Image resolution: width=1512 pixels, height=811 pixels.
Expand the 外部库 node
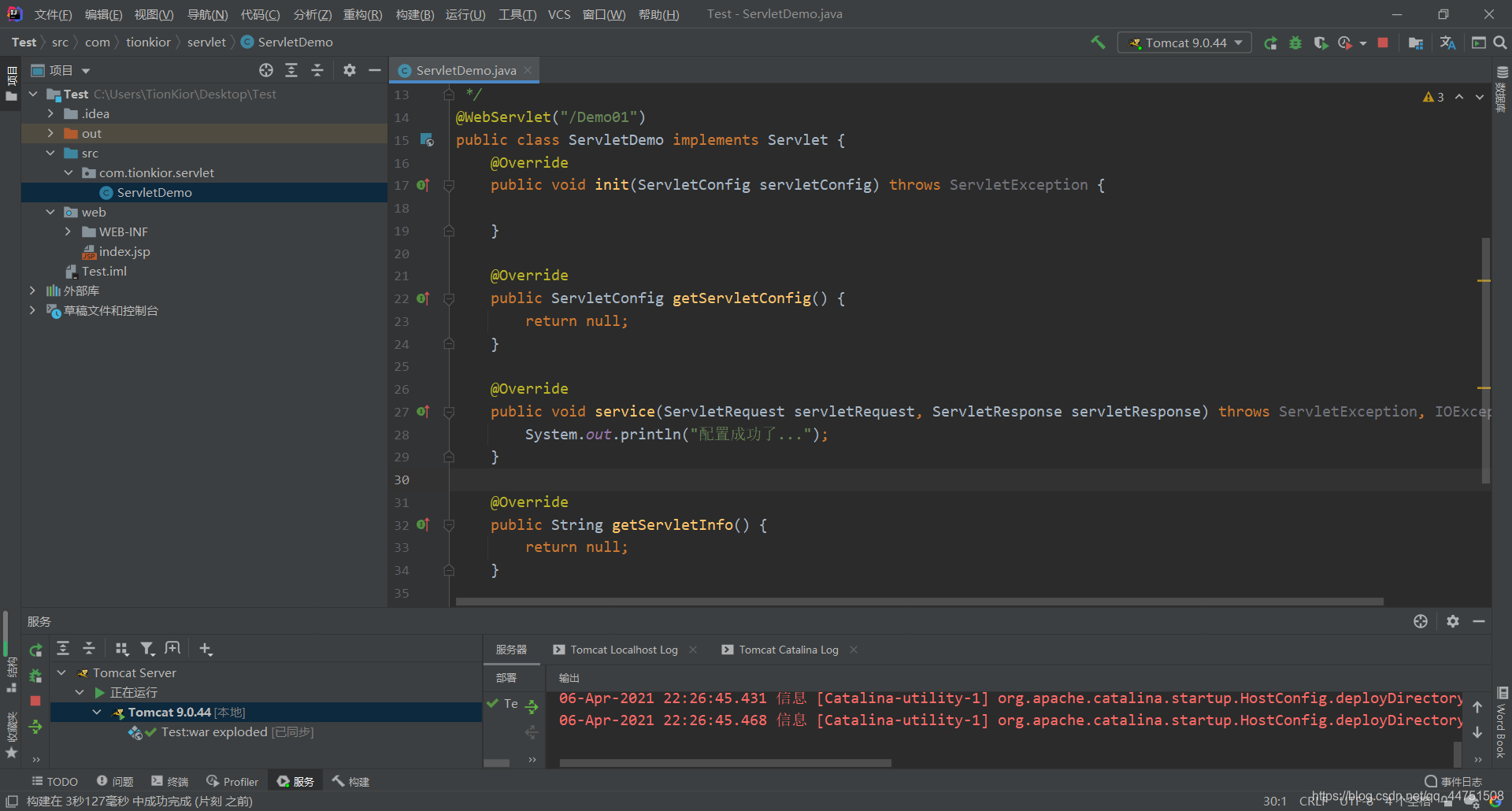pos(32,291)
